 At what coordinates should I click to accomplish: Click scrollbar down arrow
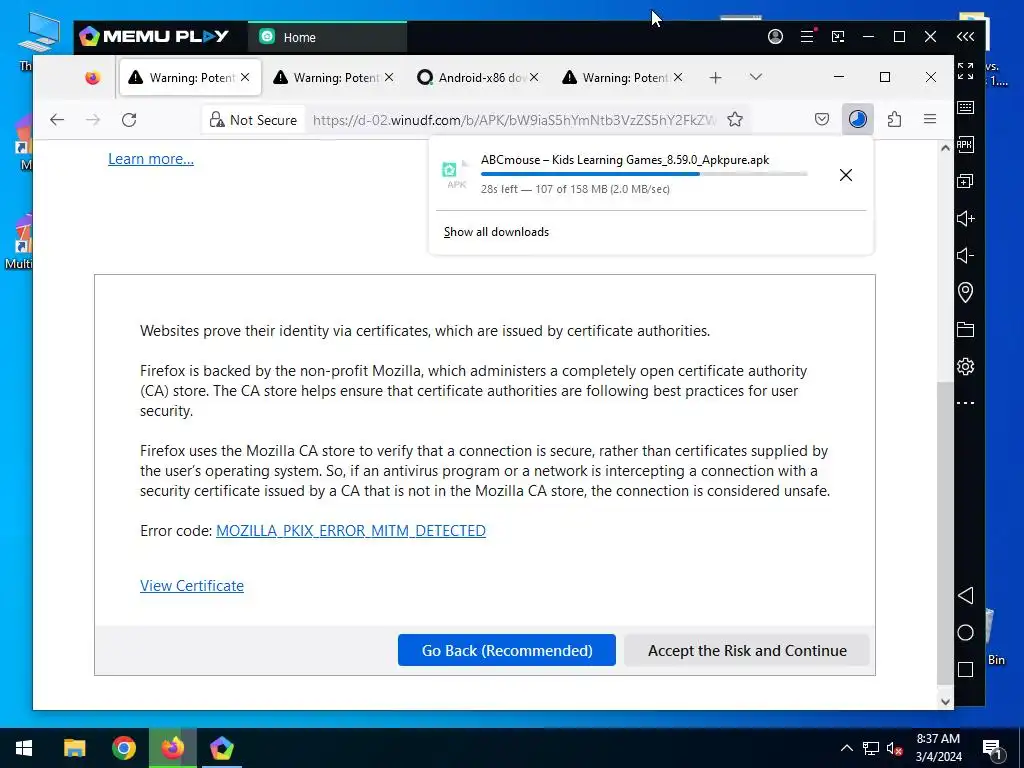pos(945,701)
